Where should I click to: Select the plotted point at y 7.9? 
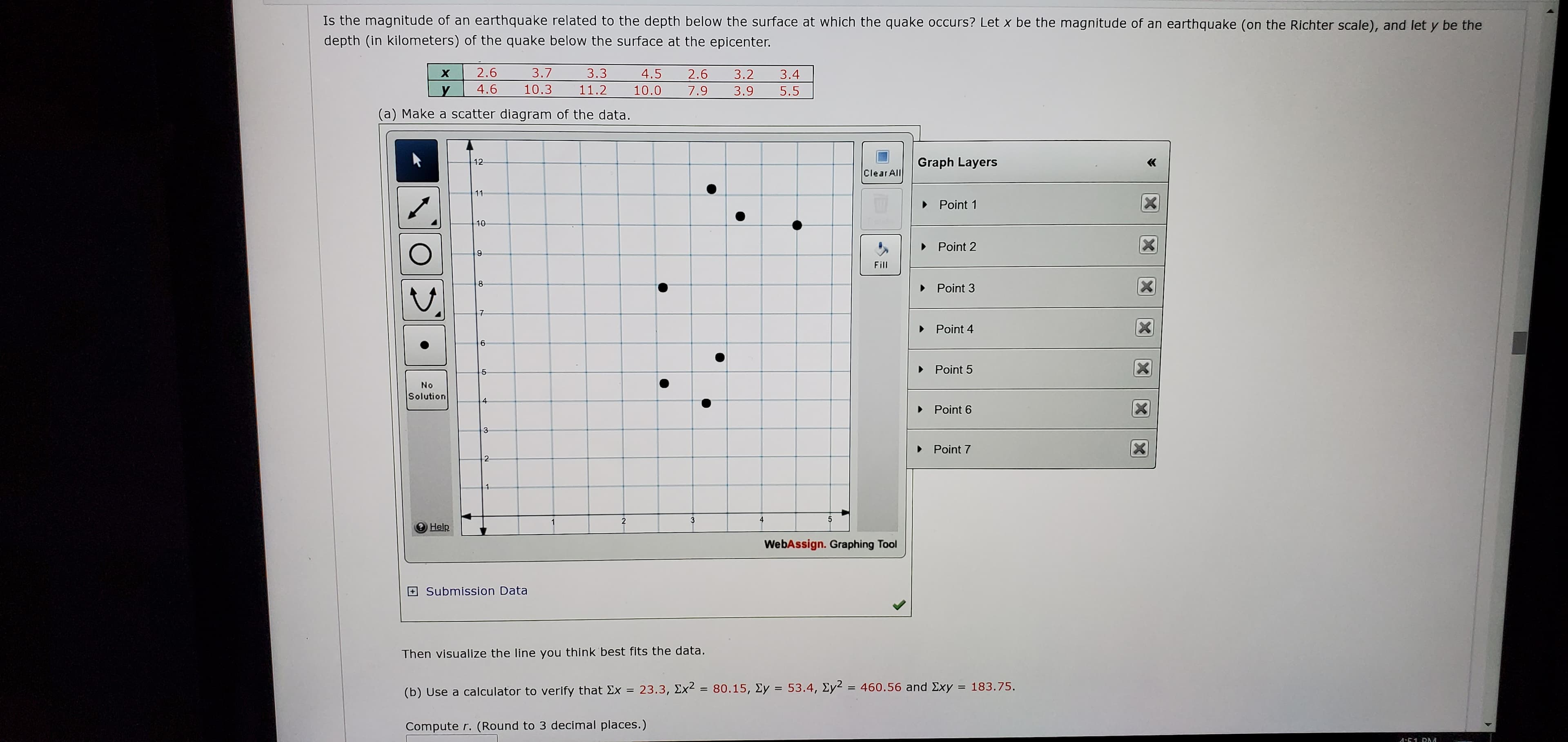coord(663,287)
